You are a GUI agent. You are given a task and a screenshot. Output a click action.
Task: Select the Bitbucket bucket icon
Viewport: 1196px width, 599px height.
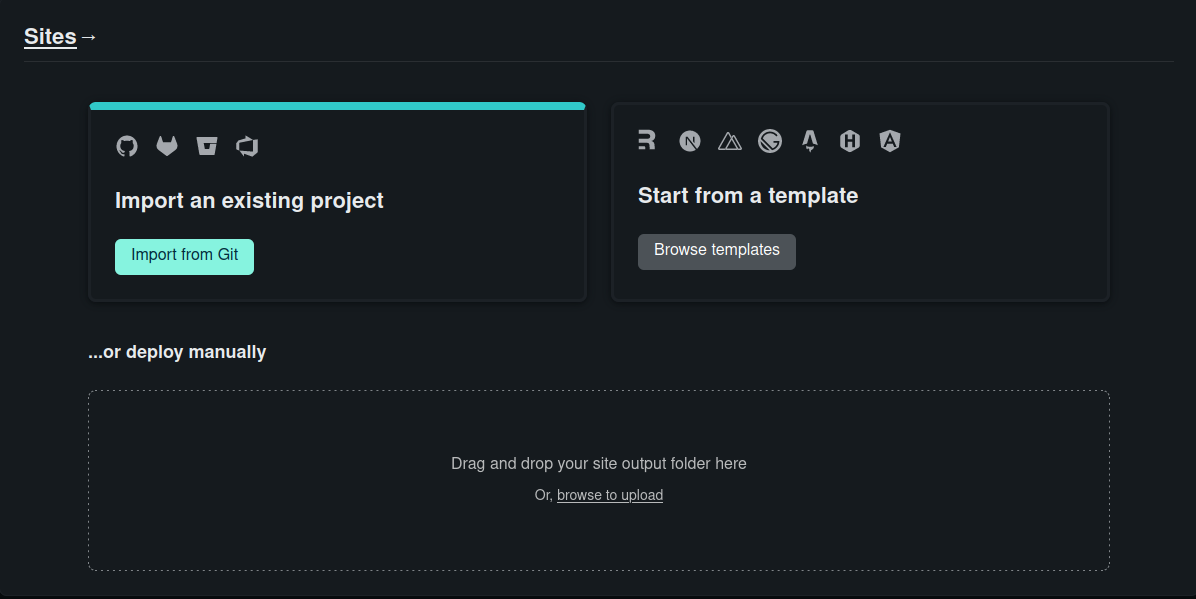[x=207, y=146]
